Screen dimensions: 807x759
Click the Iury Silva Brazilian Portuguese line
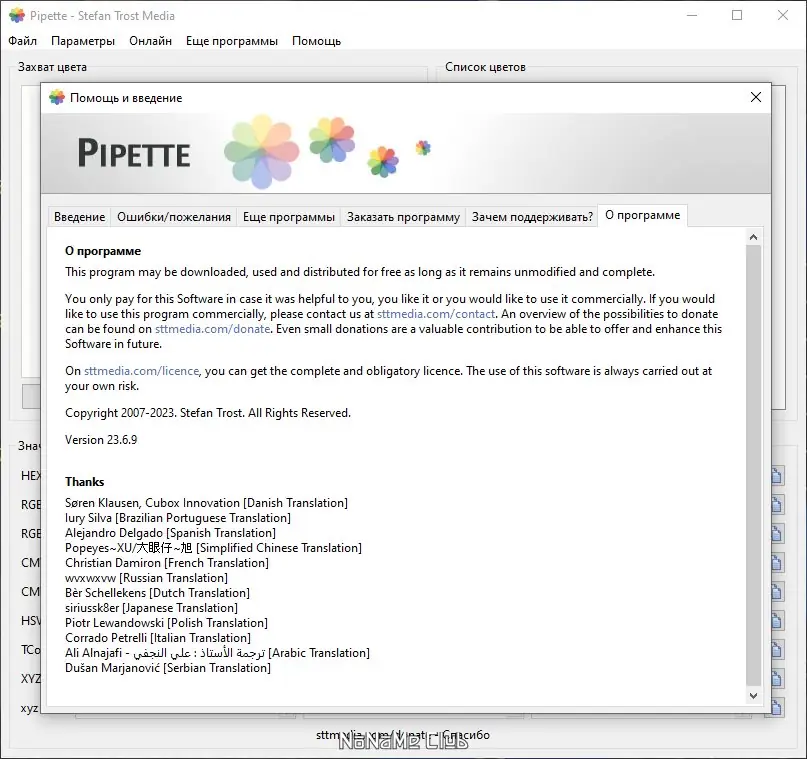tap(178, 518)
